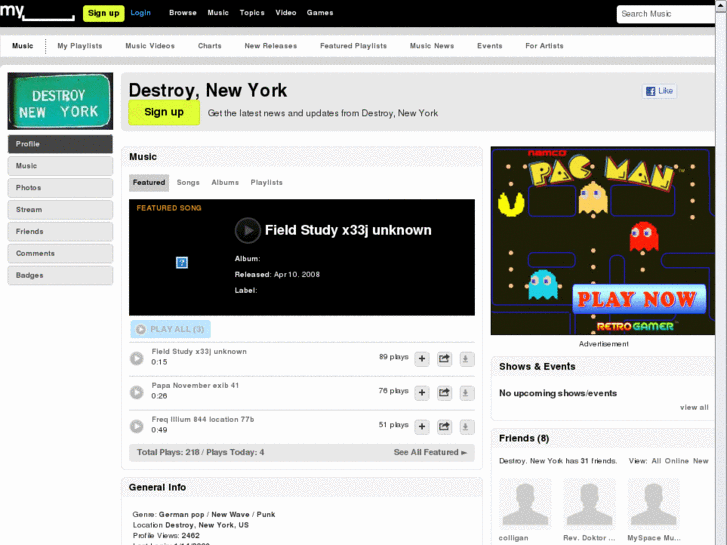Open the Browse menu
Image resolution: width=727 pixels, height=545 pixels.
tap(183, 13)
